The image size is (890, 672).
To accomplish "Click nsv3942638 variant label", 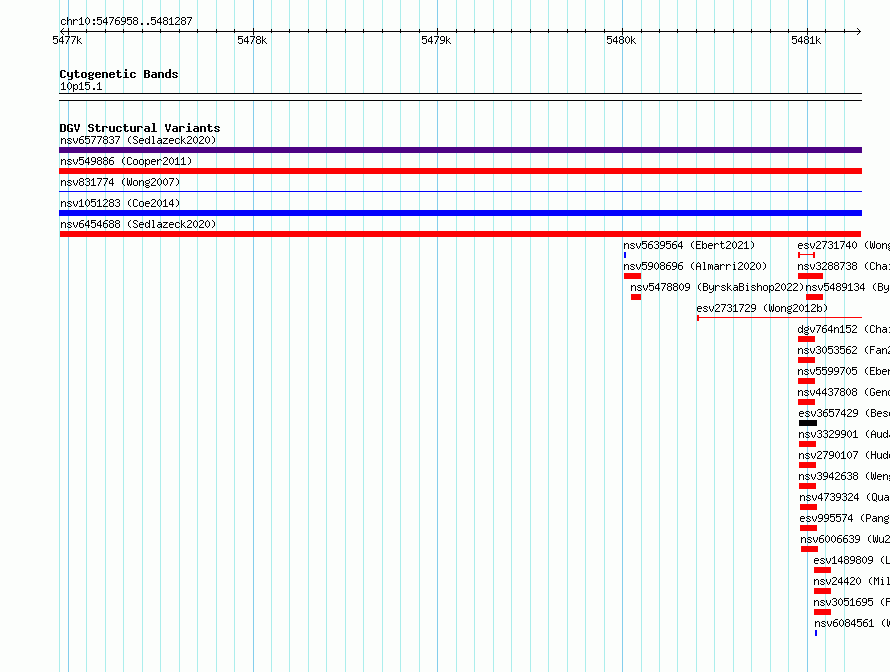I will 844,476.
